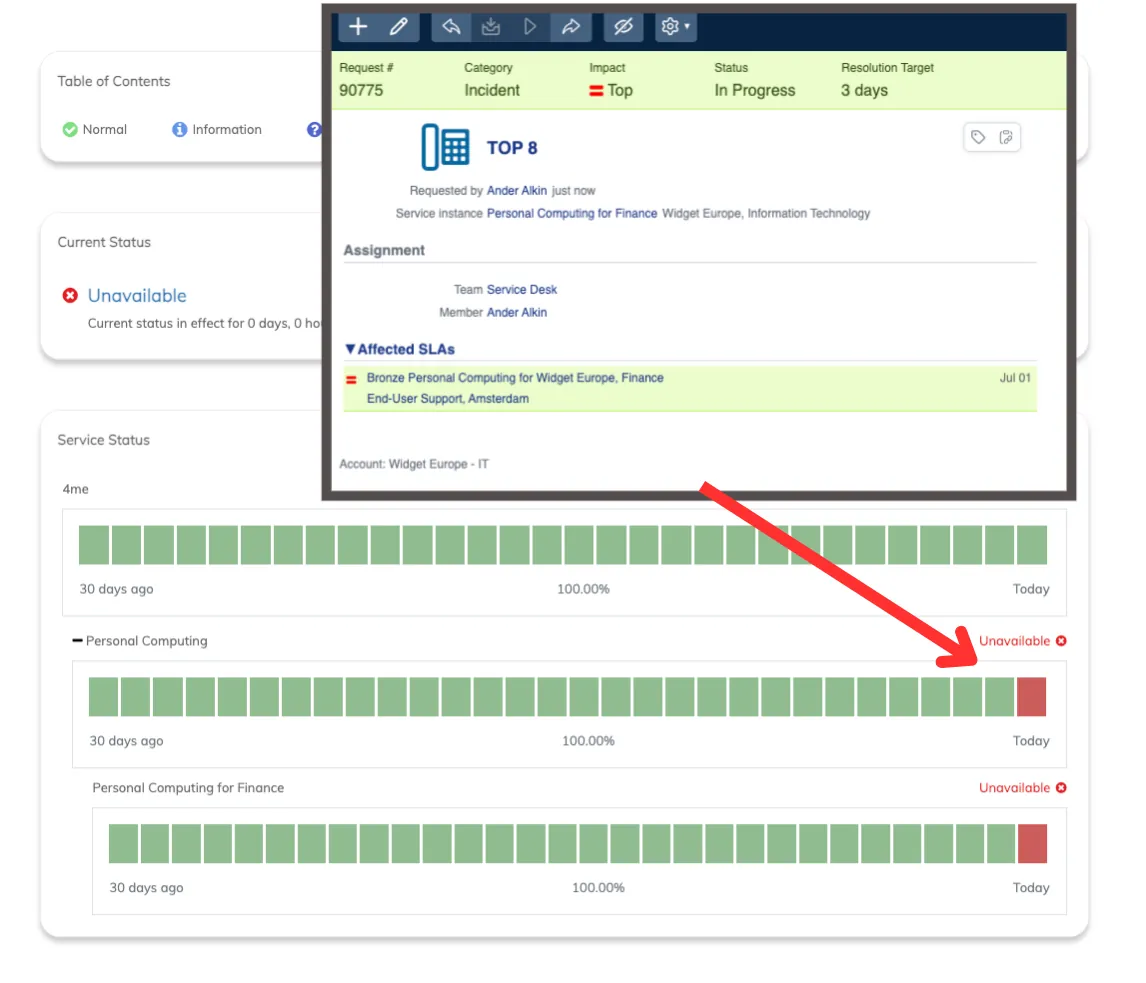
Task: Click the Personal Computing for Finance chart title
Action: pos(188,788)
